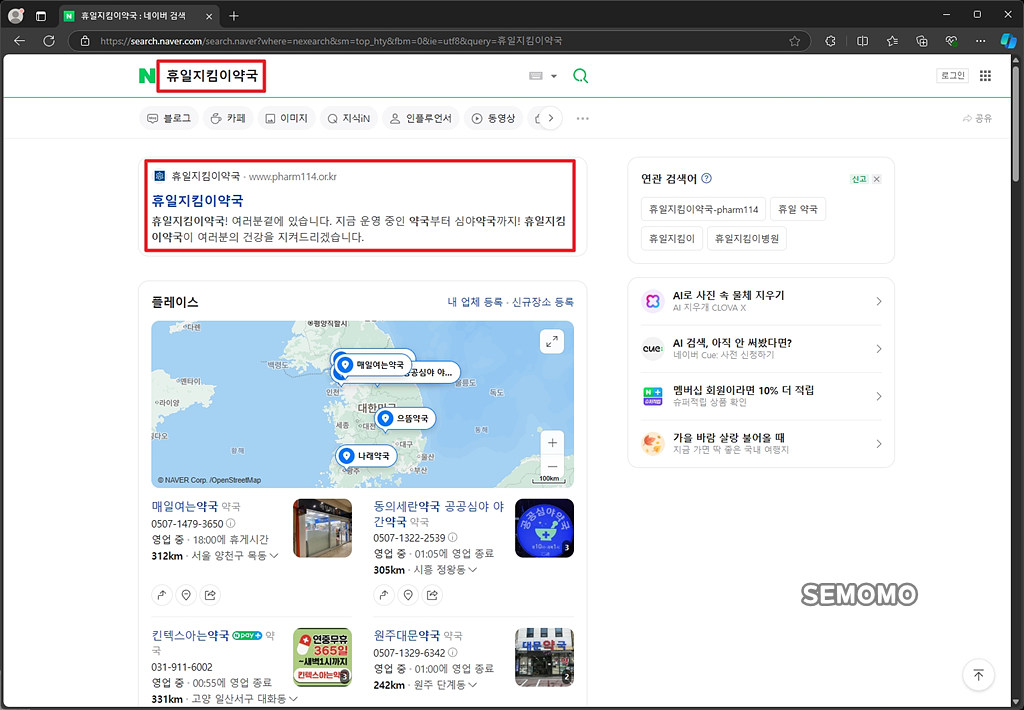The image size is (1024, 710).
Task: Open the Copilot icon in browser toolbar
Action: 1008,40
